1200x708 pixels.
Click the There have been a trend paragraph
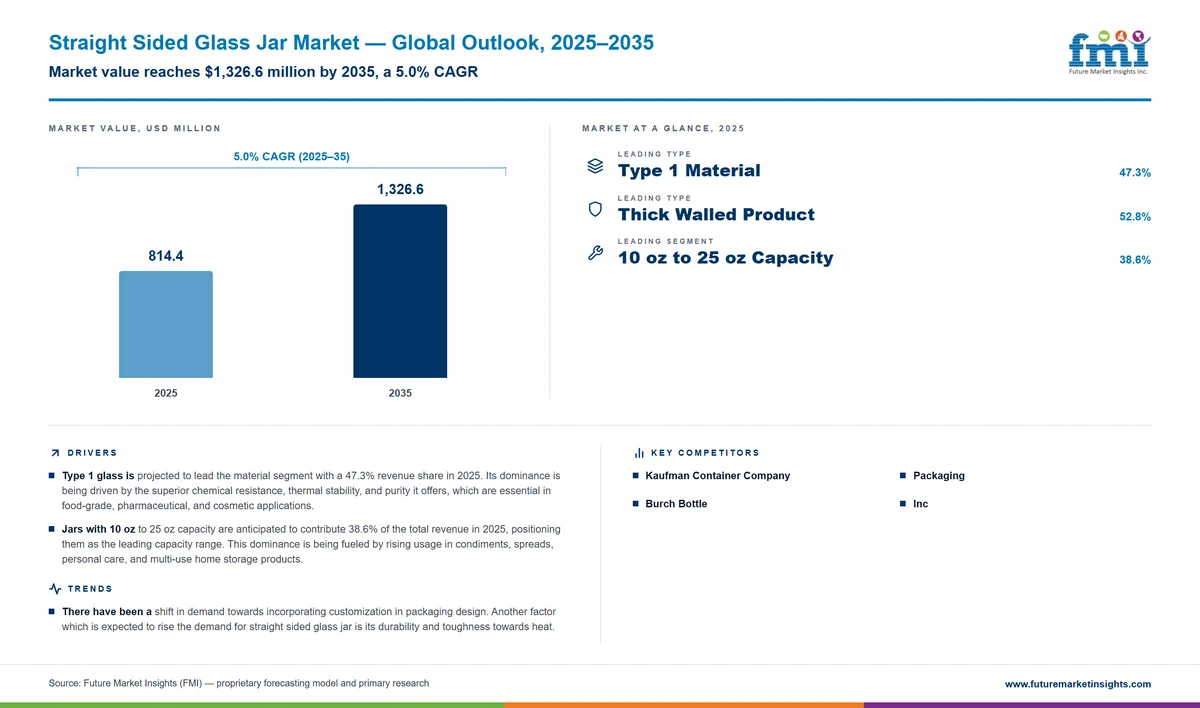(x=308, y=619)
